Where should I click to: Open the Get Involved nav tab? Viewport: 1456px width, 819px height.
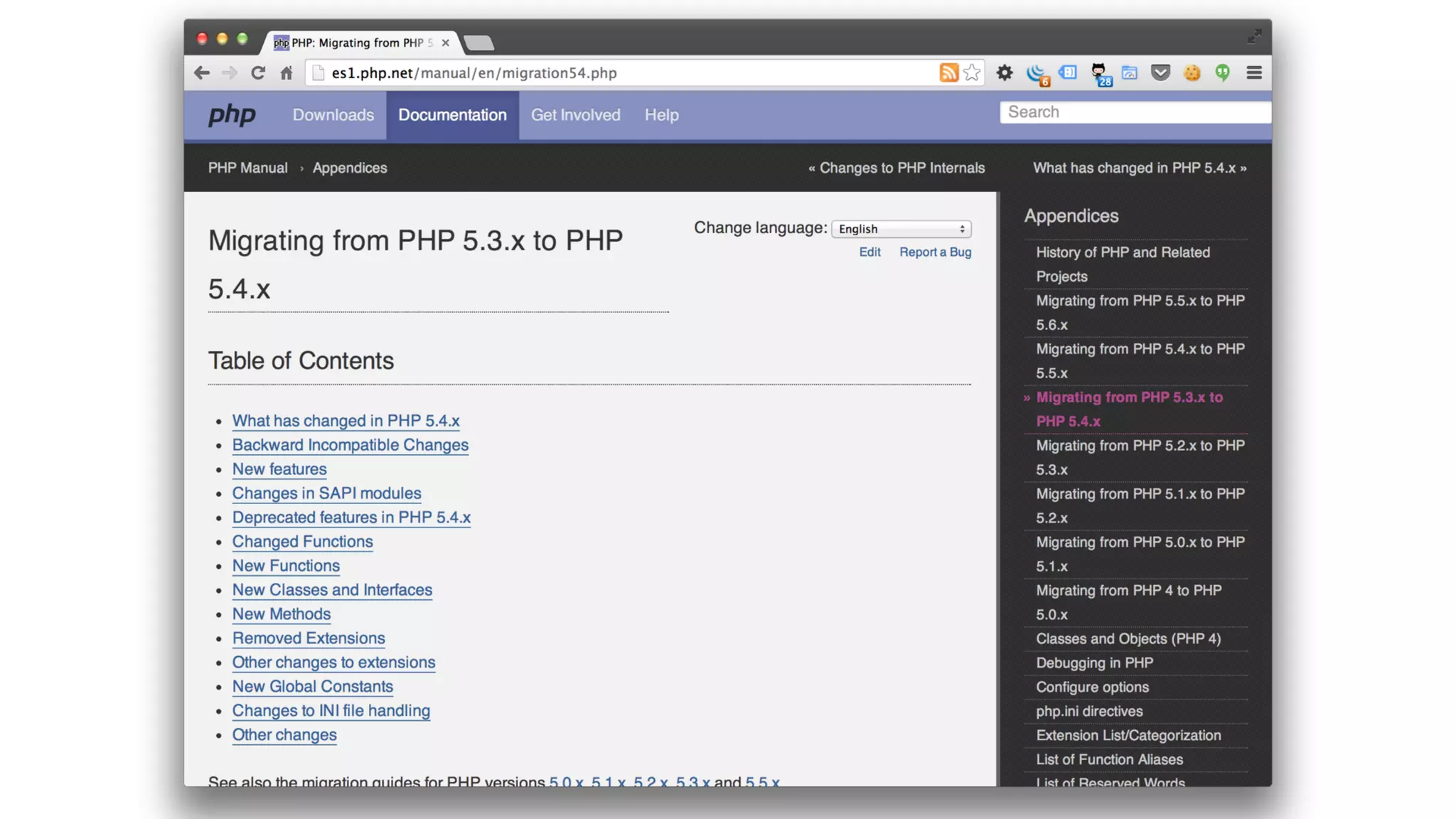575,115
